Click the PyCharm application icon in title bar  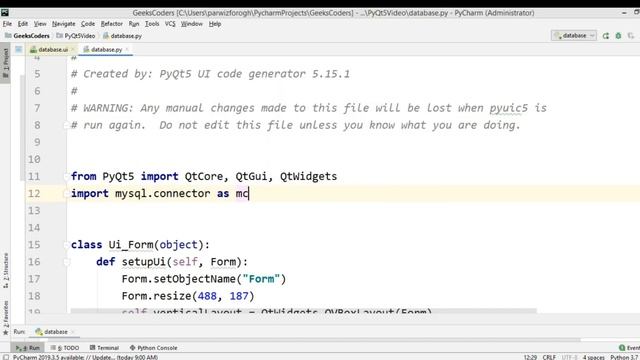[5, 13]
